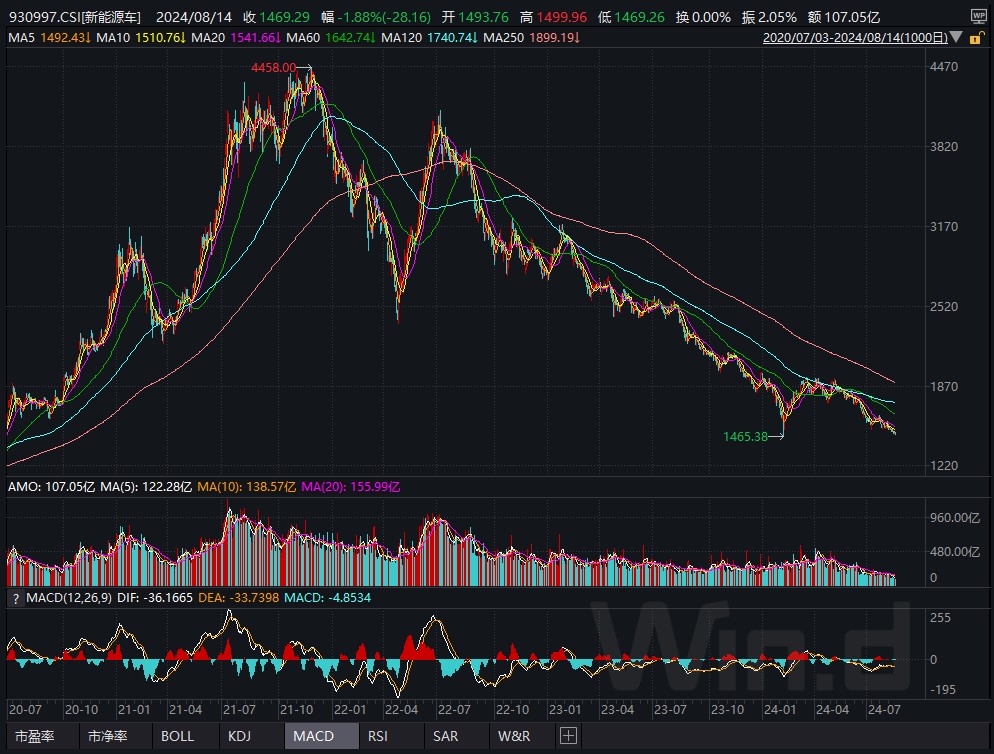This screenshot has height=754, width=994.
Task: Click the 930997.CSI[新能源车] index title
Action: [75, 17]
